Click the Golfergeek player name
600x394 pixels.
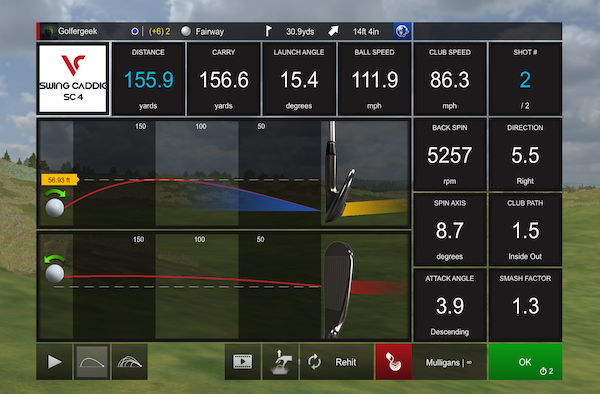77,31
